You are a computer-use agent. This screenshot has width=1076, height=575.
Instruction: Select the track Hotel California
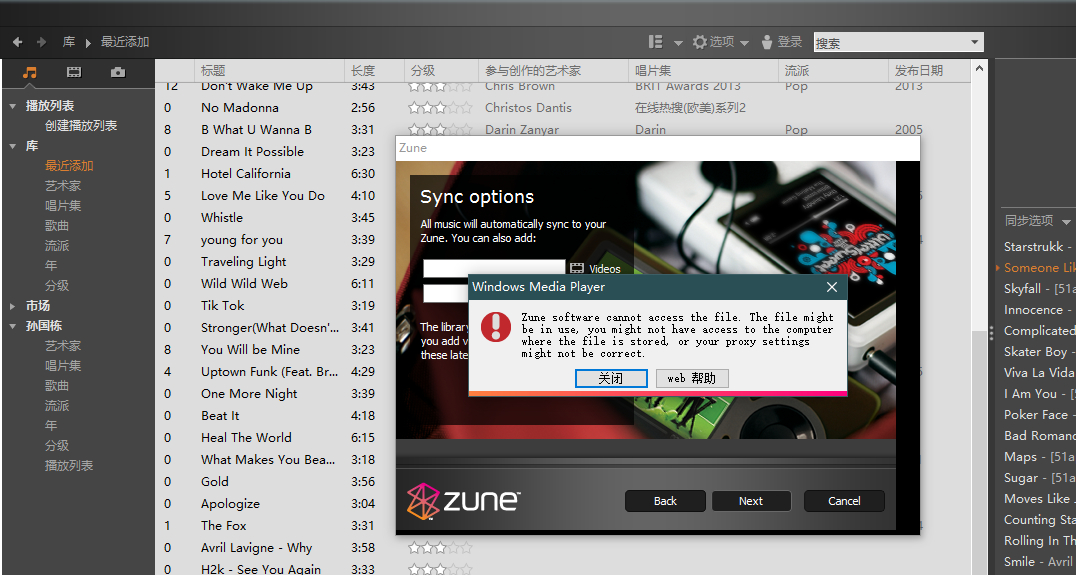click(x=246, y=174)
